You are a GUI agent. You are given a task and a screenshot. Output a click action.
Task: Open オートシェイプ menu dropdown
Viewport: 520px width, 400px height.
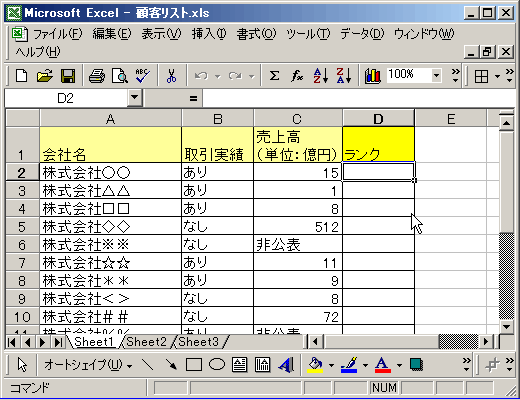pos(88,365)
